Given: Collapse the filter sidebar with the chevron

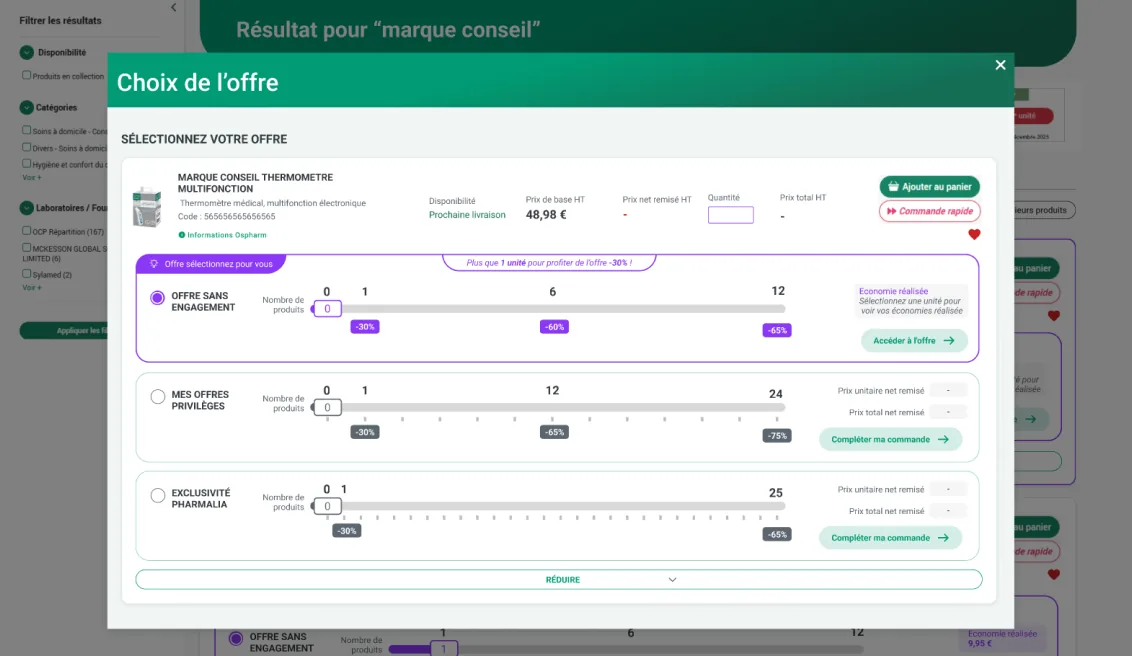Looking at the screenshot, I should (x=174, y=7).
